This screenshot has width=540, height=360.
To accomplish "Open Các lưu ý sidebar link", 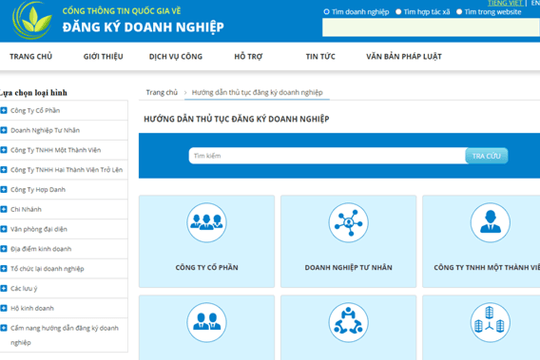I will click(x=24, y=288).
